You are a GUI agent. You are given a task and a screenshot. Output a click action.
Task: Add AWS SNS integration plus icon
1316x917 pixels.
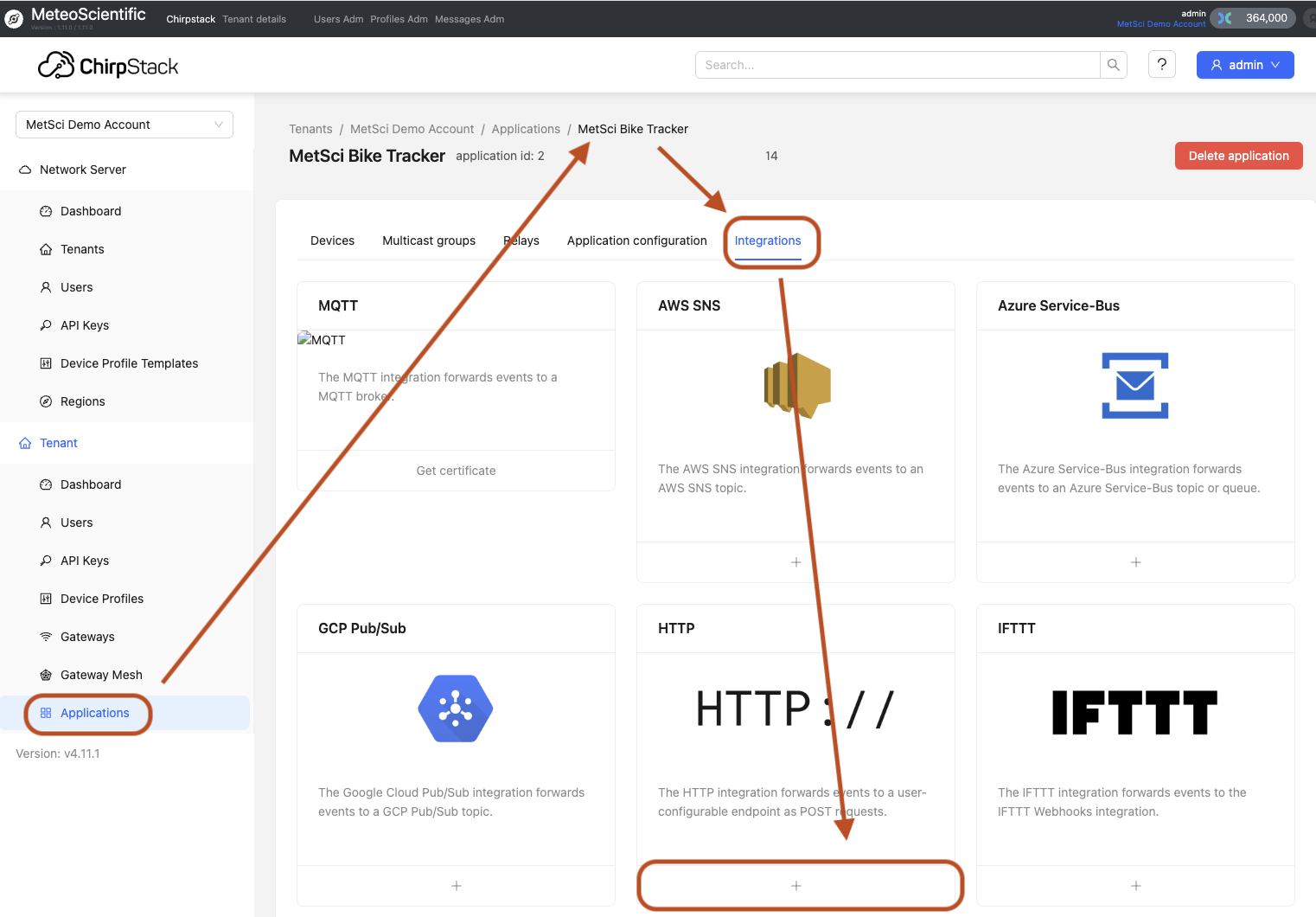click(795, 562)
